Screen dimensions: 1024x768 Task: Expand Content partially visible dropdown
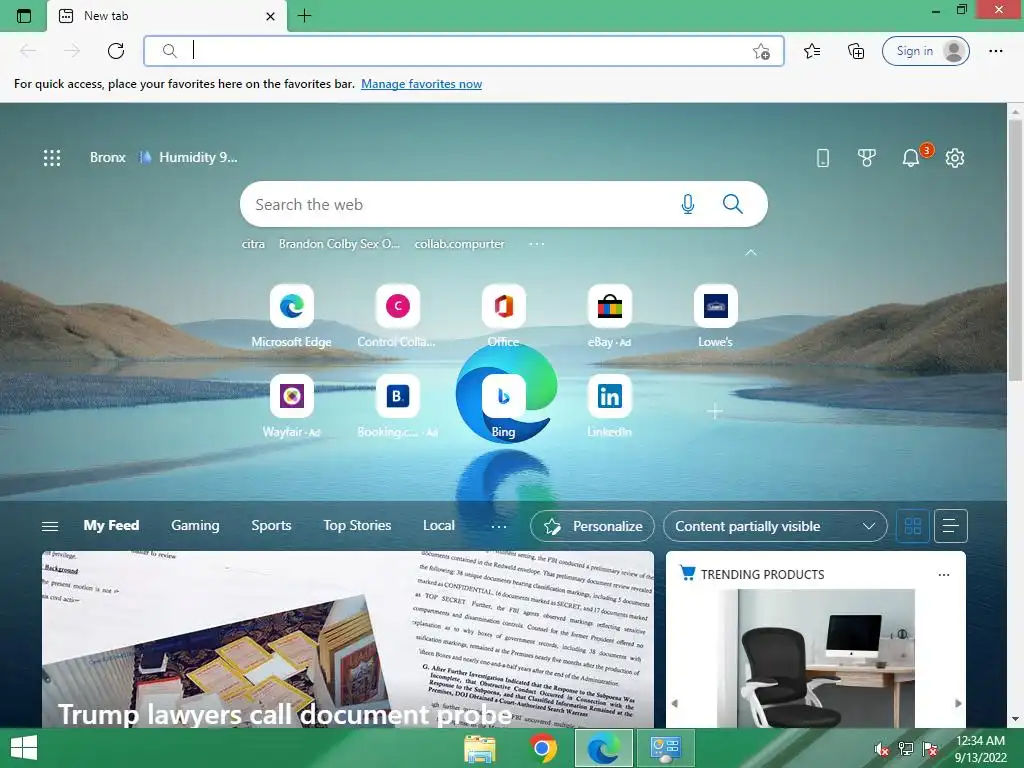click(x=775, y=526)
